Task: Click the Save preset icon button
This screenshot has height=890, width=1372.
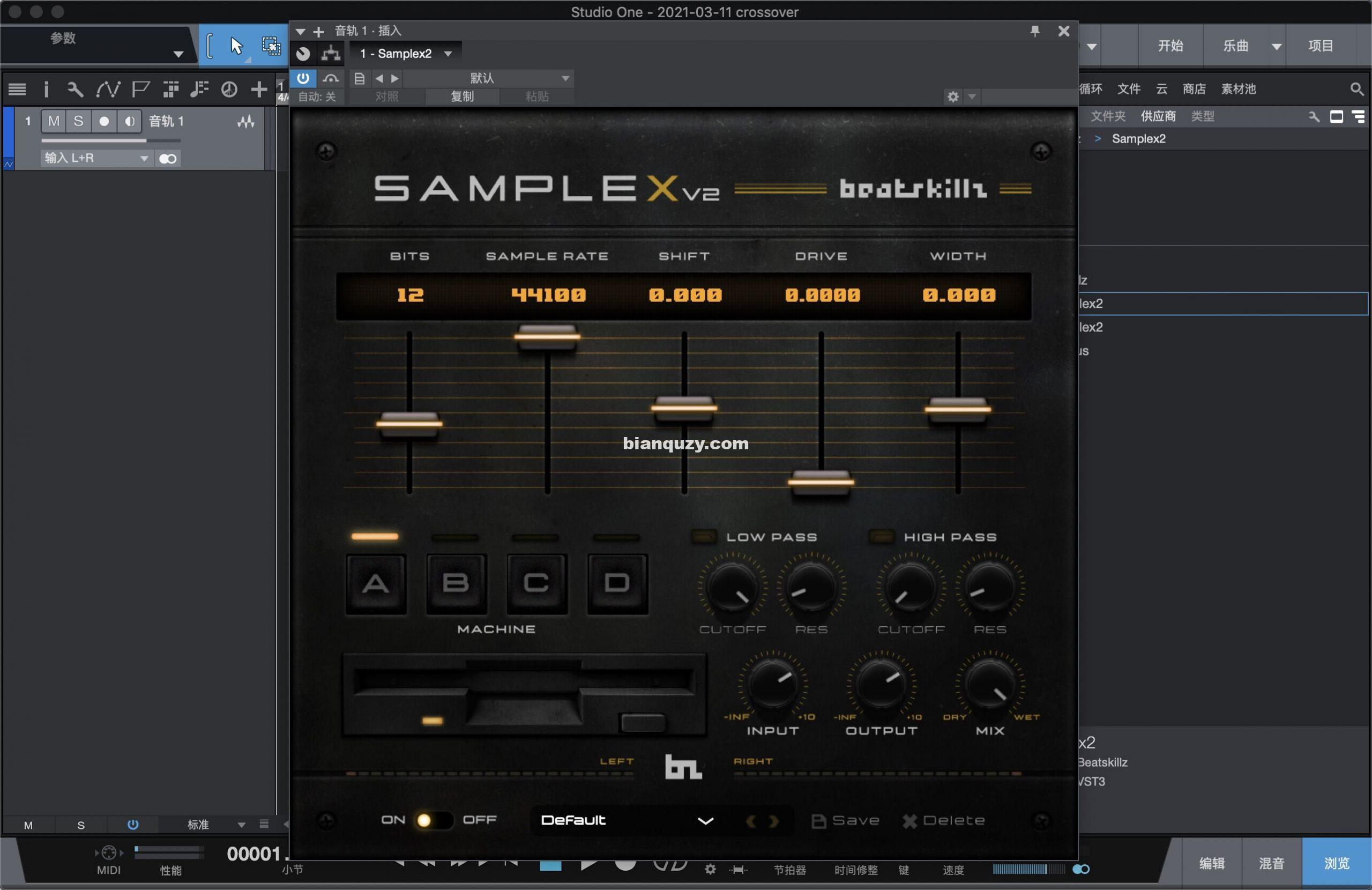Action: point(845,821)
